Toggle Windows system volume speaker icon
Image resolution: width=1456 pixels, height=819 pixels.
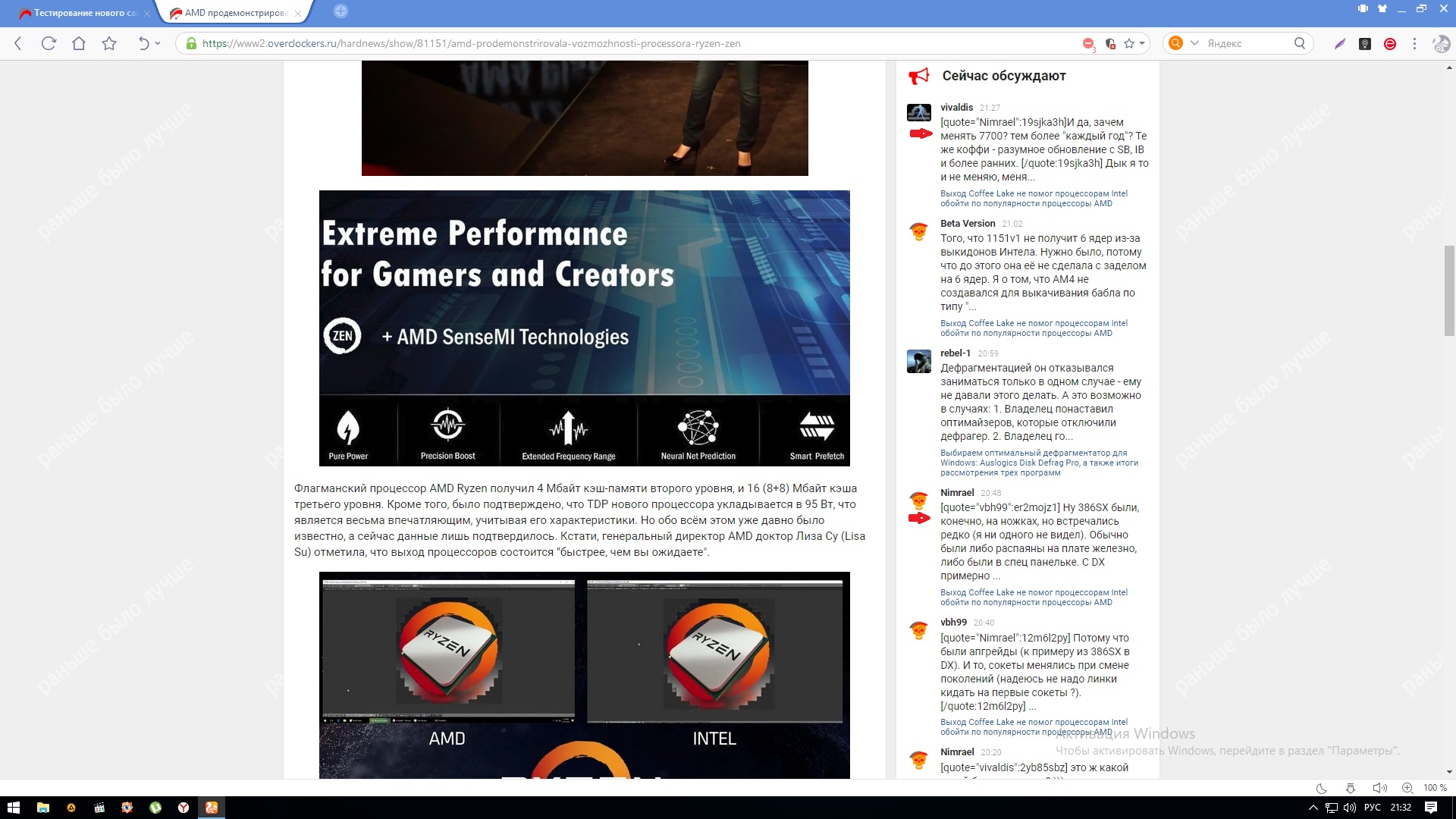[x=1350, y=808]
